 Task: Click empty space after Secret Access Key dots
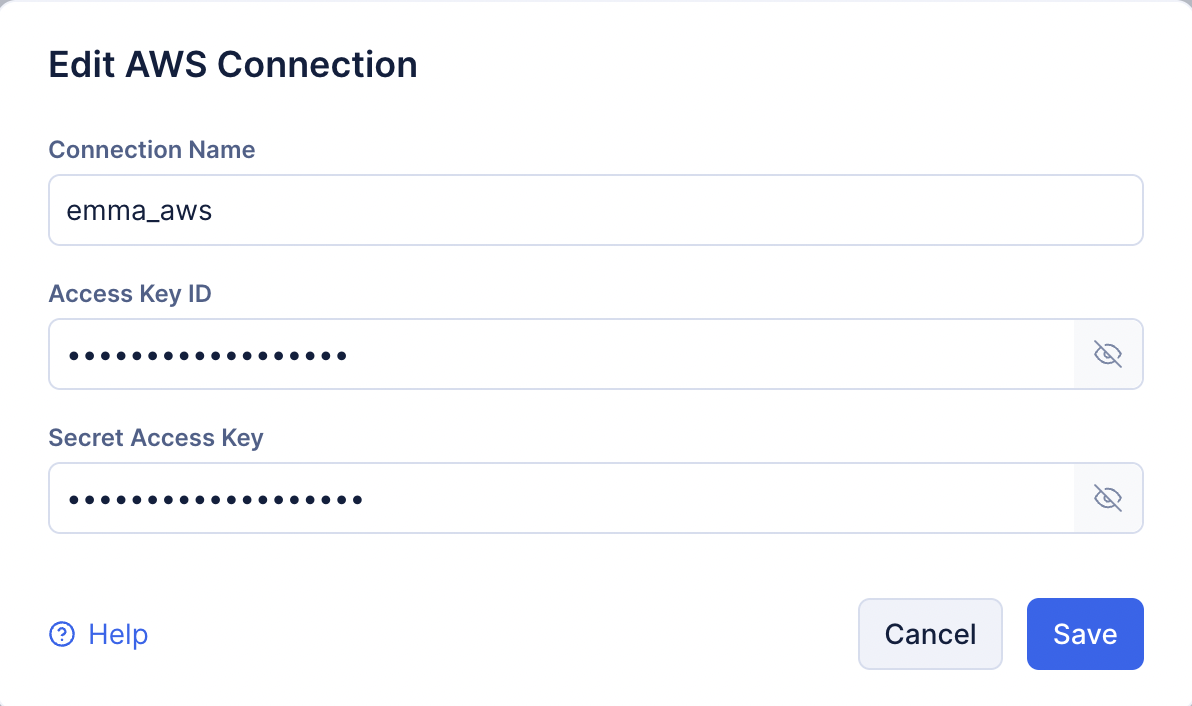pyautogui.click(x=700, y=498)
